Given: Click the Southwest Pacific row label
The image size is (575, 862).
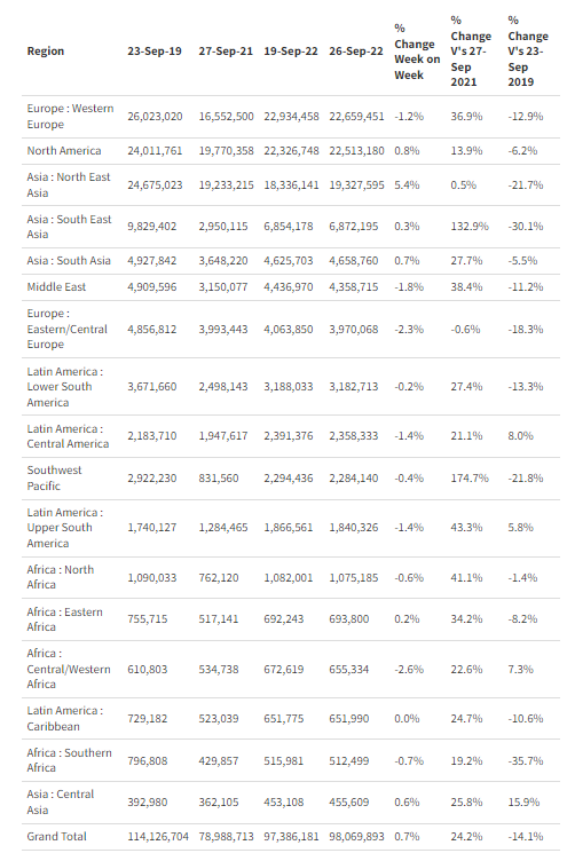Looking at the screenshot, I should [54, 478].
